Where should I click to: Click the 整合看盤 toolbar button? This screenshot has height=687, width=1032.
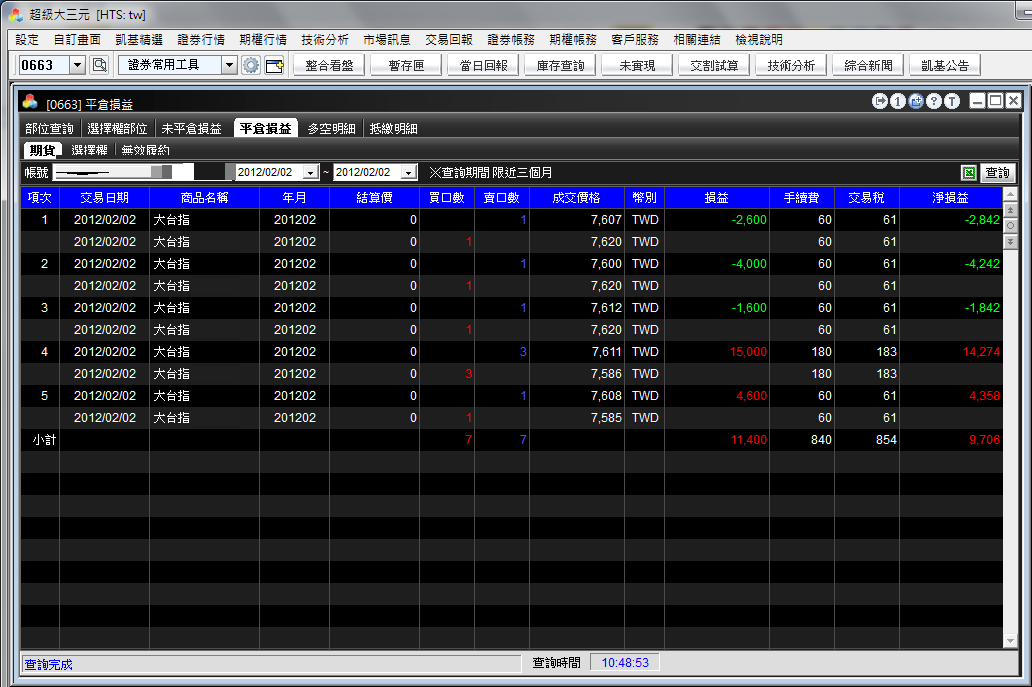click(x=329, y=65)
